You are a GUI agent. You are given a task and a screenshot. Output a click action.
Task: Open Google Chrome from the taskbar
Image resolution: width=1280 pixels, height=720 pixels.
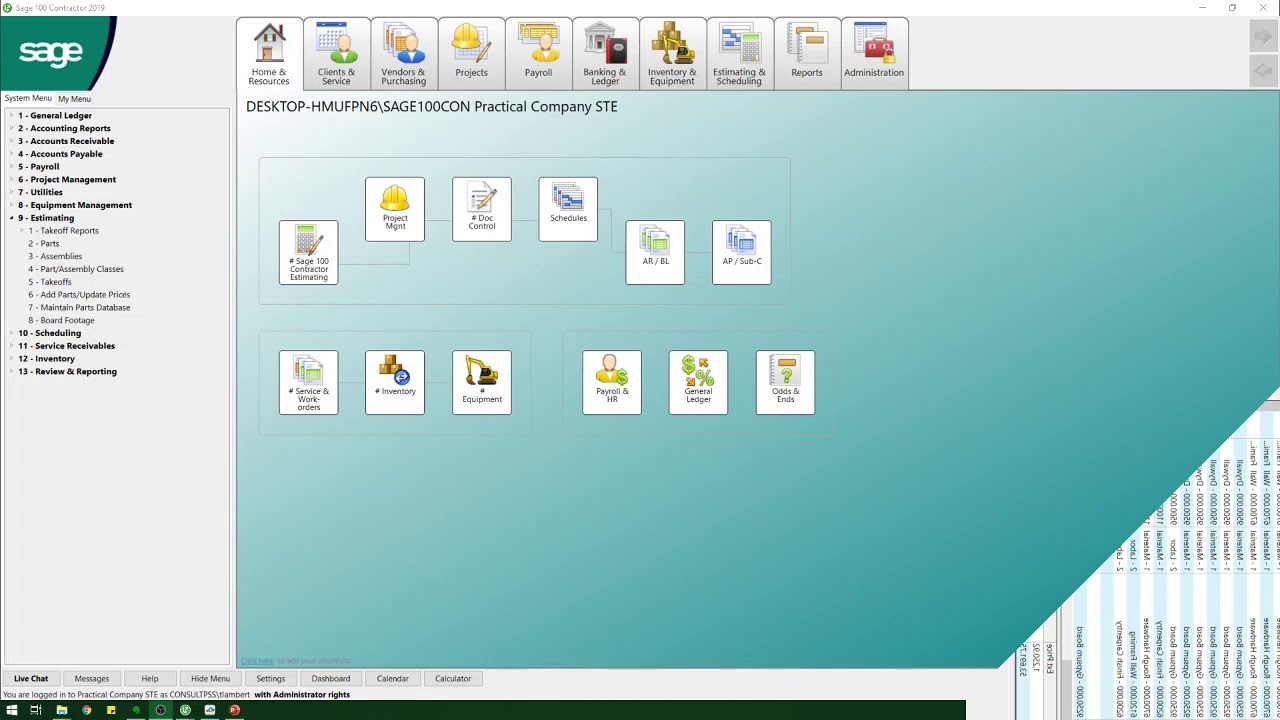[x=86, y=710]
